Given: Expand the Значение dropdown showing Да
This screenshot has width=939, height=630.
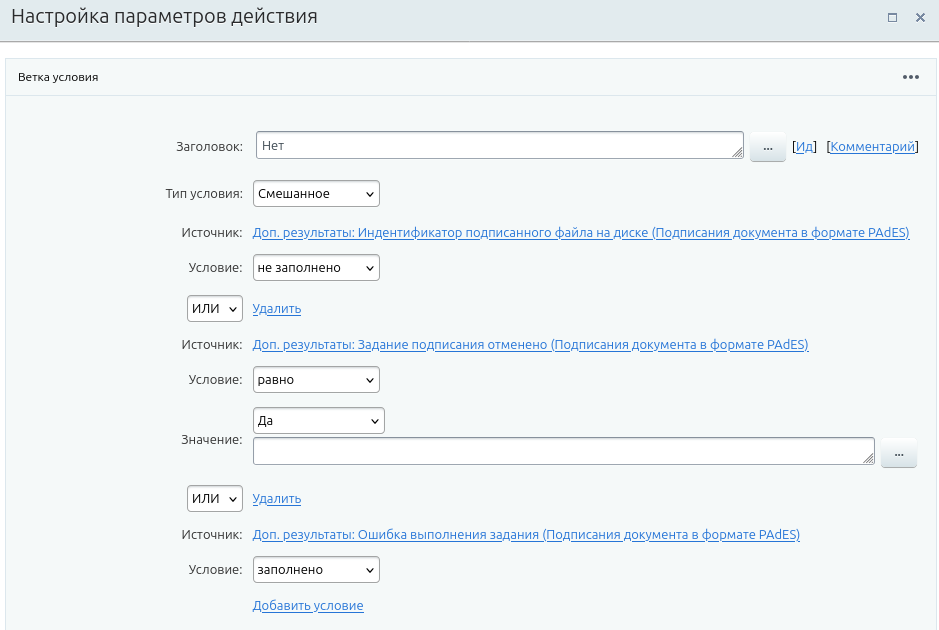Looking at the screenshot, I should 318,421.
